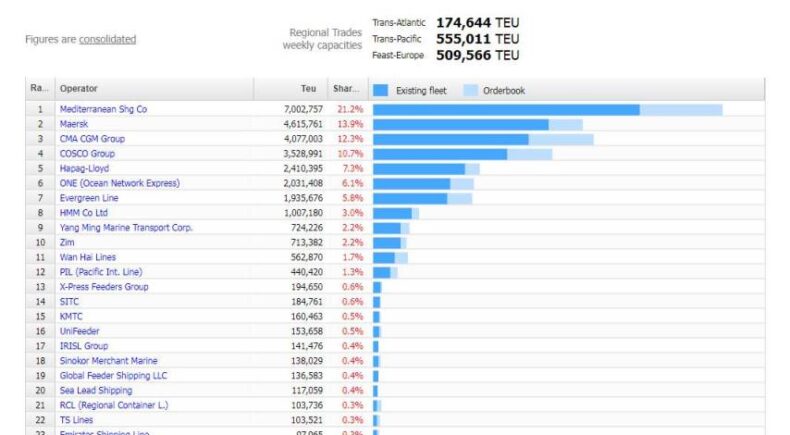
Task: Click the HMM Co Ltd link
Action: (x=84, y=213)
